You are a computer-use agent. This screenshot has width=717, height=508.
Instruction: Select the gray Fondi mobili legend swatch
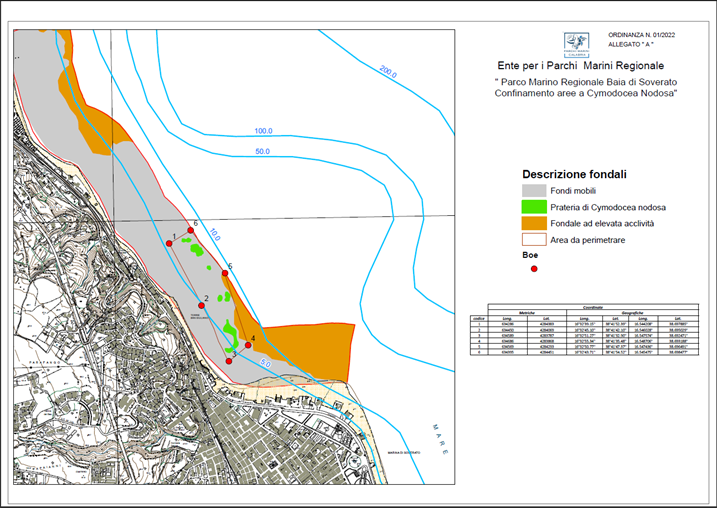535,190
